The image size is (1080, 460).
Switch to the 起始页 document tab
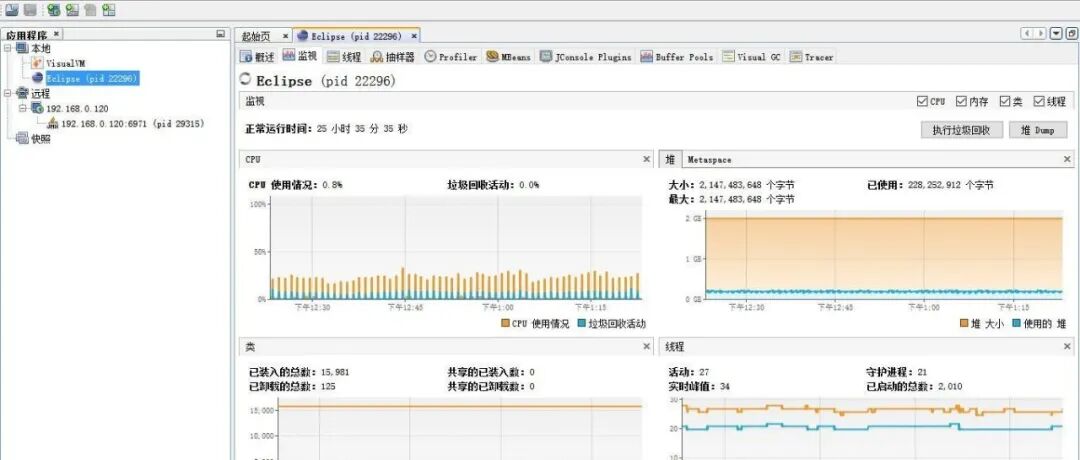tap(256, 36)
